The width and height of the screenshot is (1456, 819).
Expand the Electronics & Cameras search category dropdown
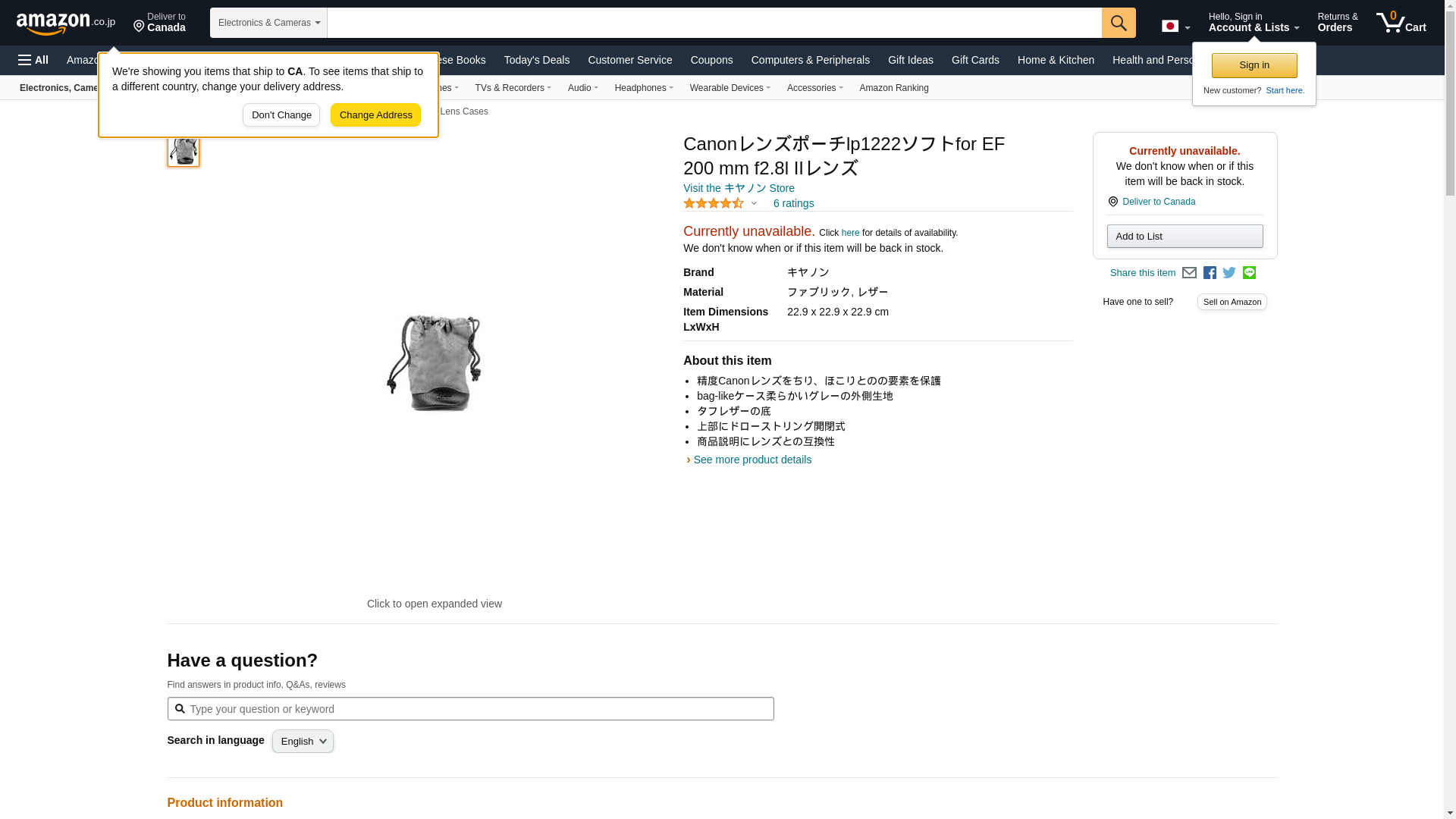pyautogui.click(x=268, y=23)
